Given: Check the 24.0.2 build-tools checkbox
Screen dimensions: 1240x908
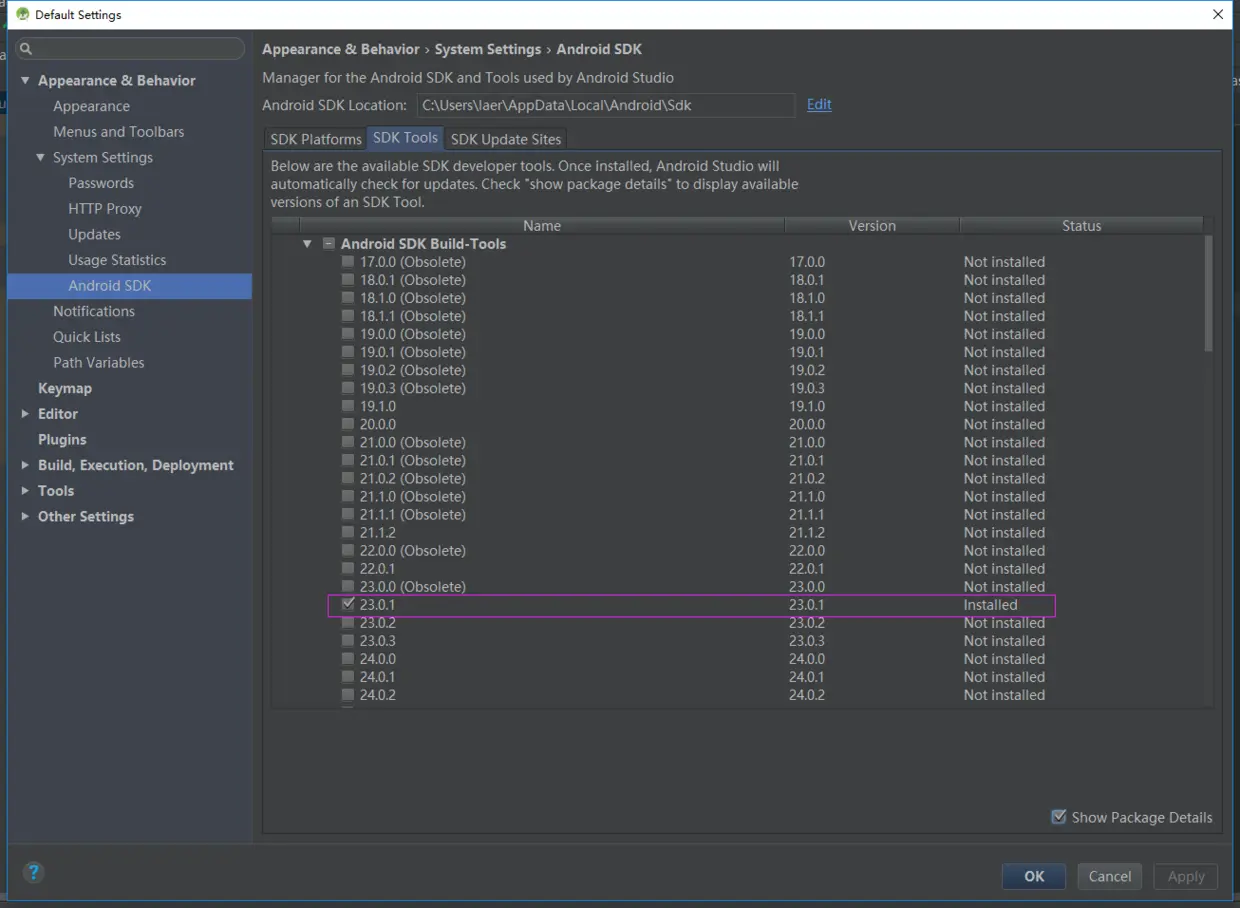Looking at the screenshot, I should pos(348,695).
